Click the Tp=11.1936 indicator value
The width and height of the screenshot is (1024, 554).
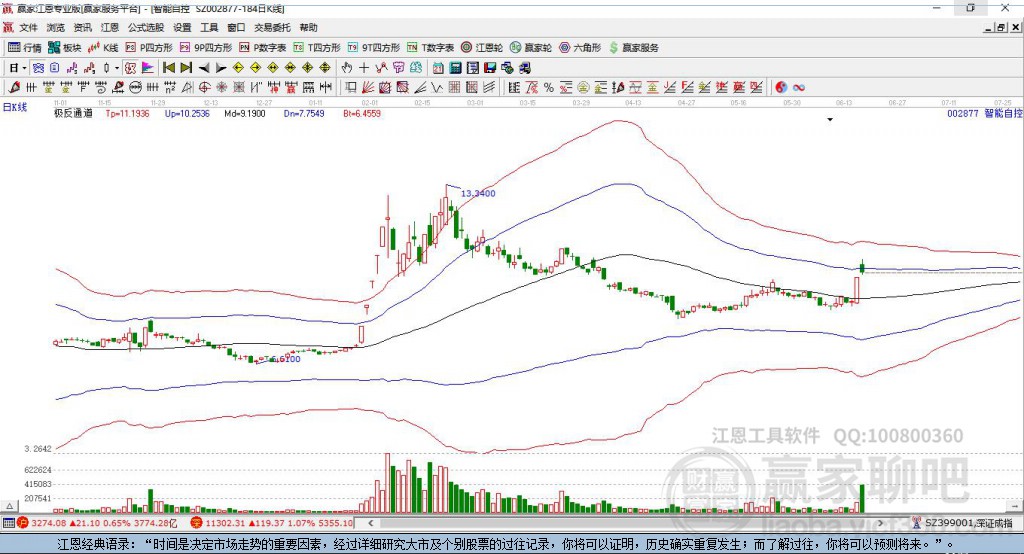[127, 114]
